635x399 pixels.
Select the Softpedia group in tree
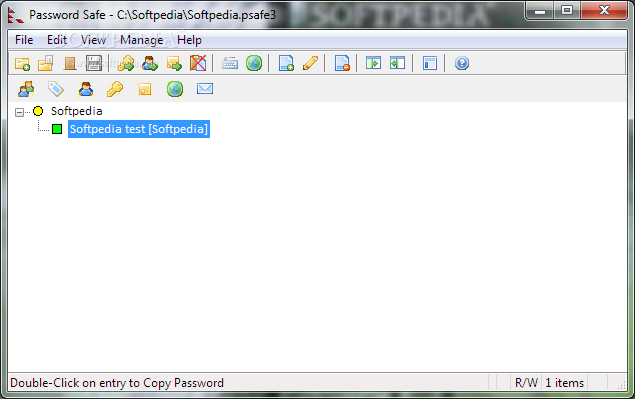tap(77, 111)
